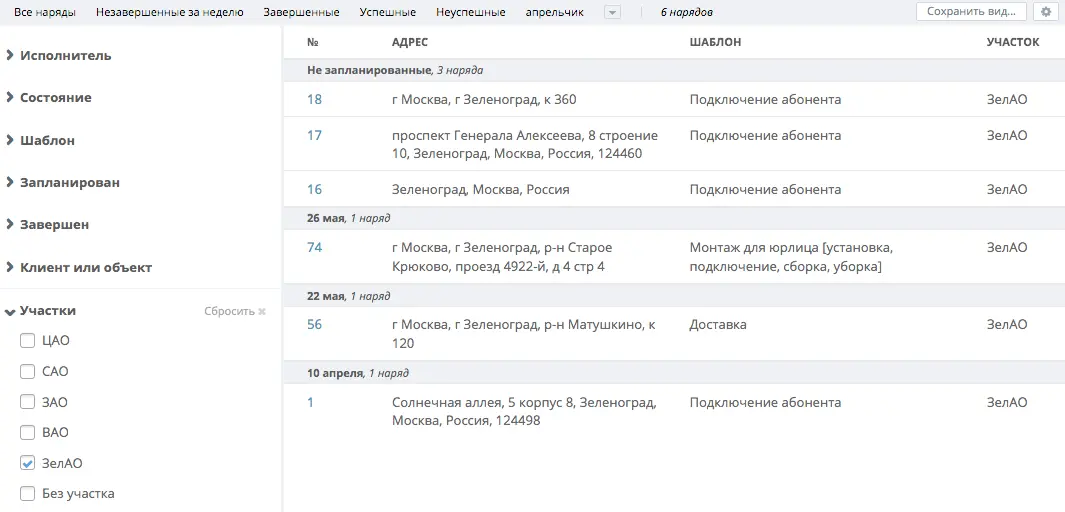
Task: Select address 'г Москва, г Зеленоград, к 360'
Action: tap(484, 100)
